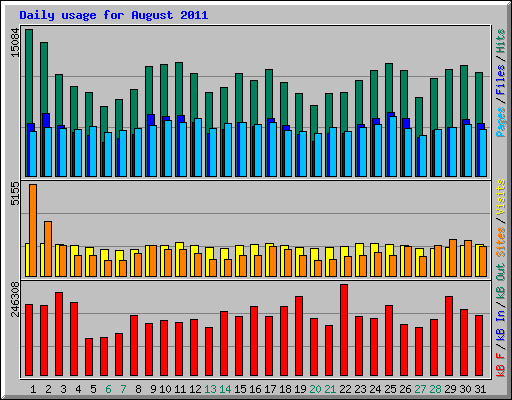Click green weekend day label 28
Viewport: 512px width, 400px height.
[435, 389]
